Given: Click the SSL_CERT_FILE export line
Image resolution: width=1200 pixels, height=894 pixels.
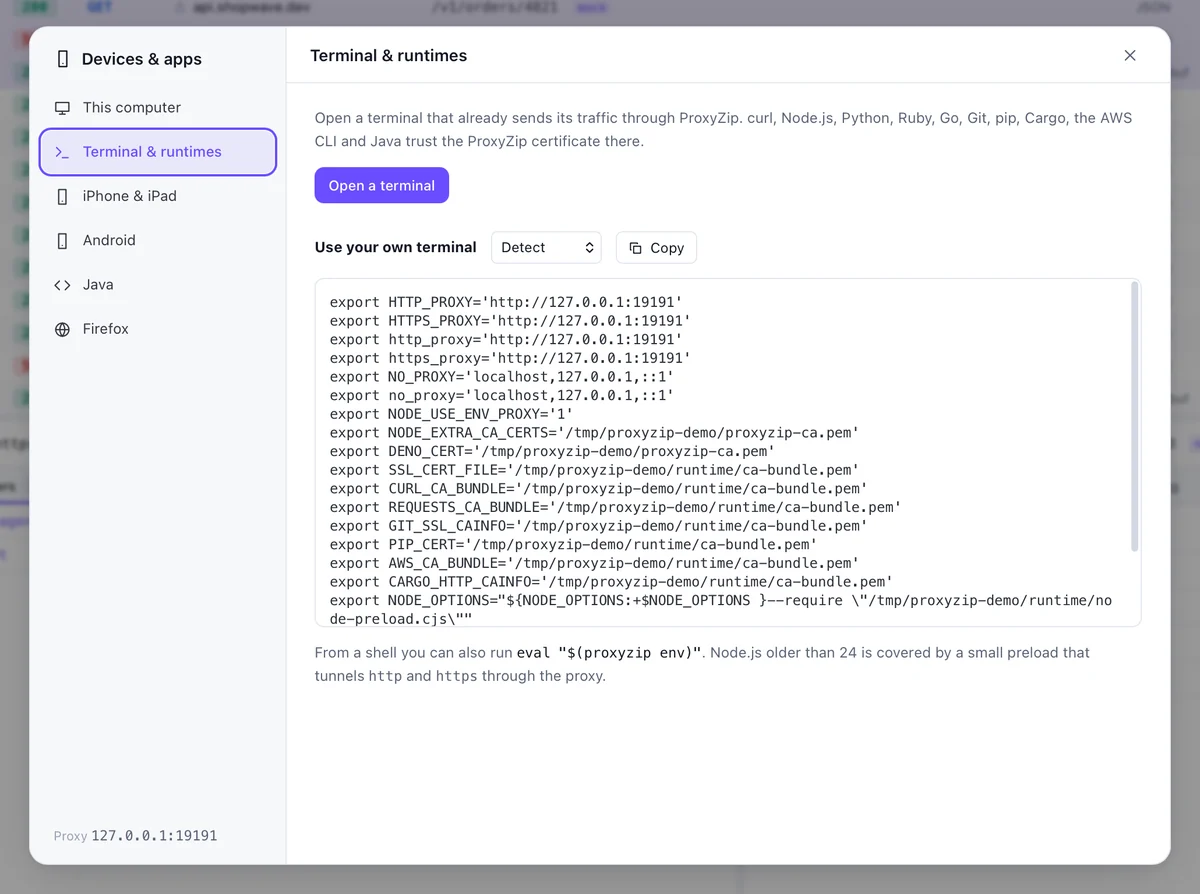Looking at the screenshot, I should click(x=594, y=470).
